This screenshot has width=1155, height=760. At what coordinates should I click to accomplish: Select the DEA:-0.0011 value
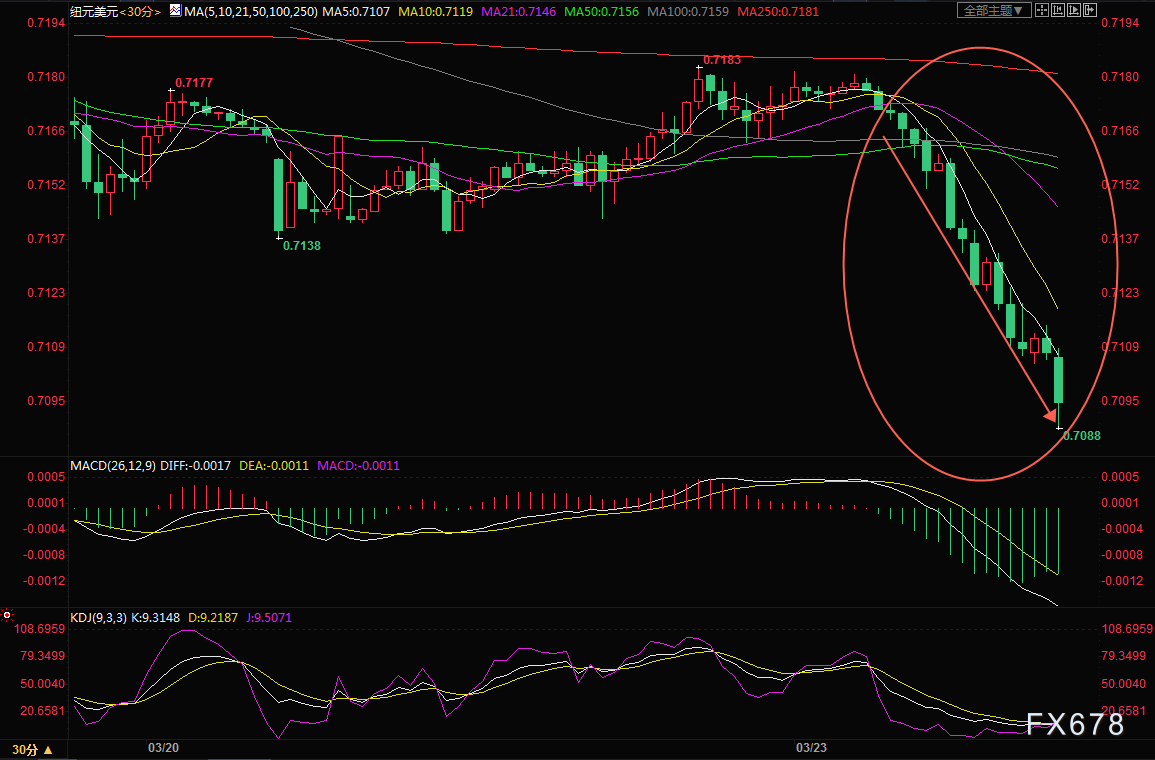coord(274,465)
